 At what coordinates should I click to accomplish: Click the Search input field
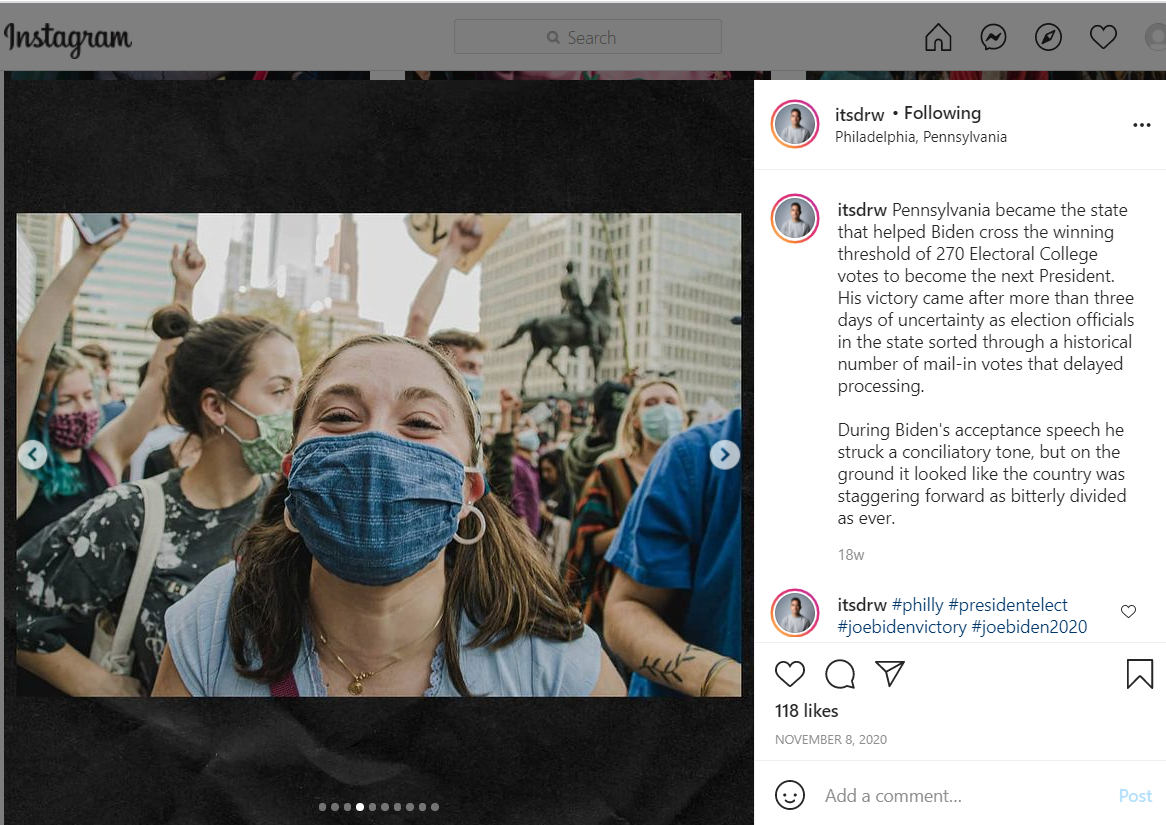[588, 38]
